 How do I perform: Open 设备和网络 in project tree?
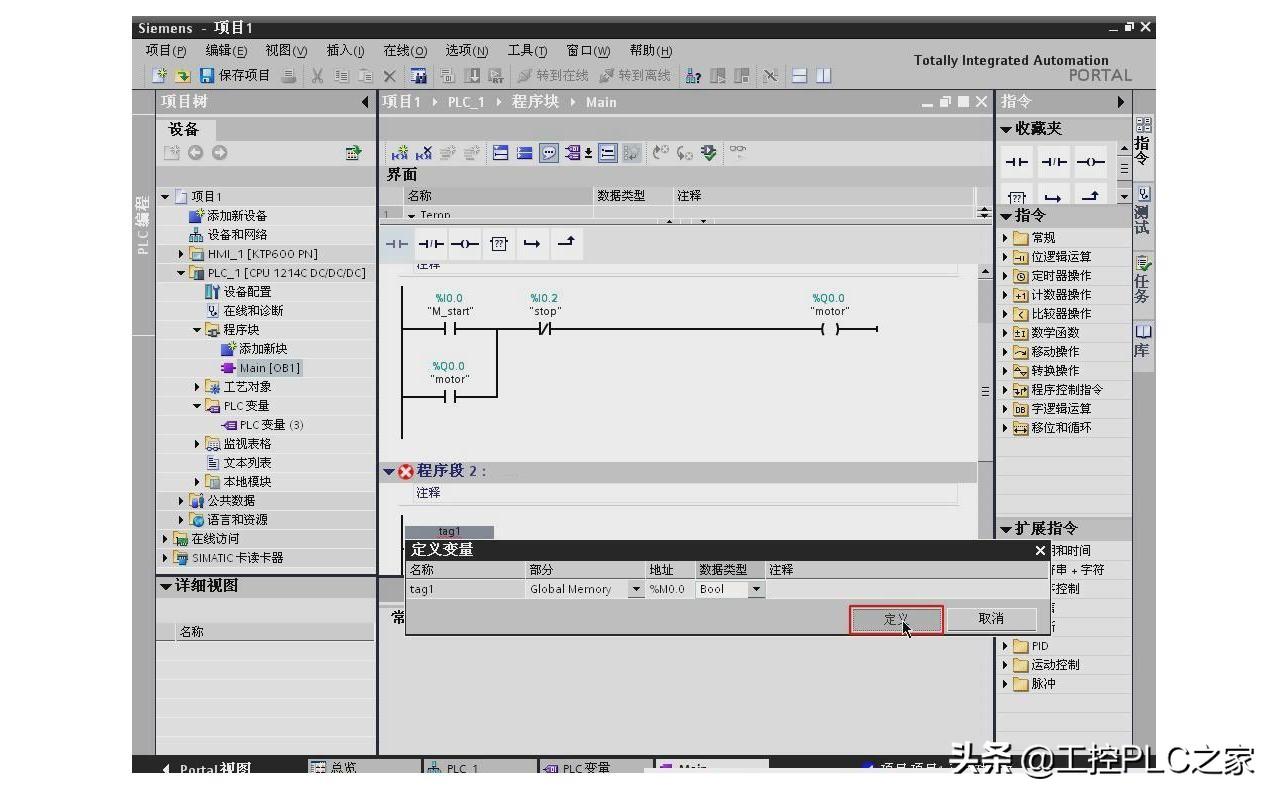point(228,235)
